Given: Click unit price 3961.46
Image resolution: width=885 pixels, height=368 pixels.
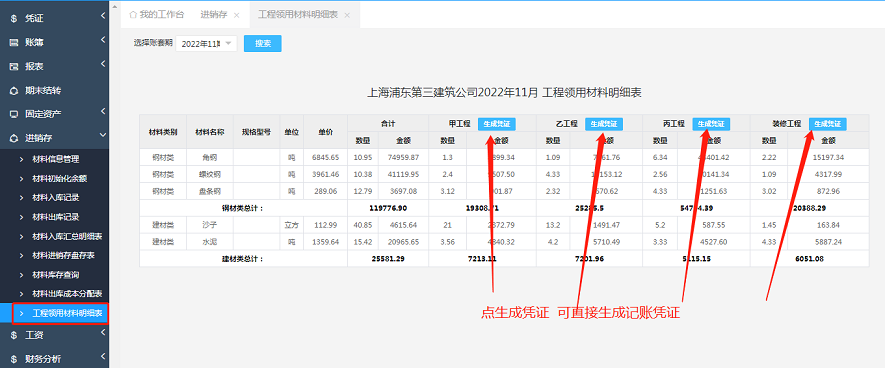Looking at the screenshot, I should tap(325, 174).
